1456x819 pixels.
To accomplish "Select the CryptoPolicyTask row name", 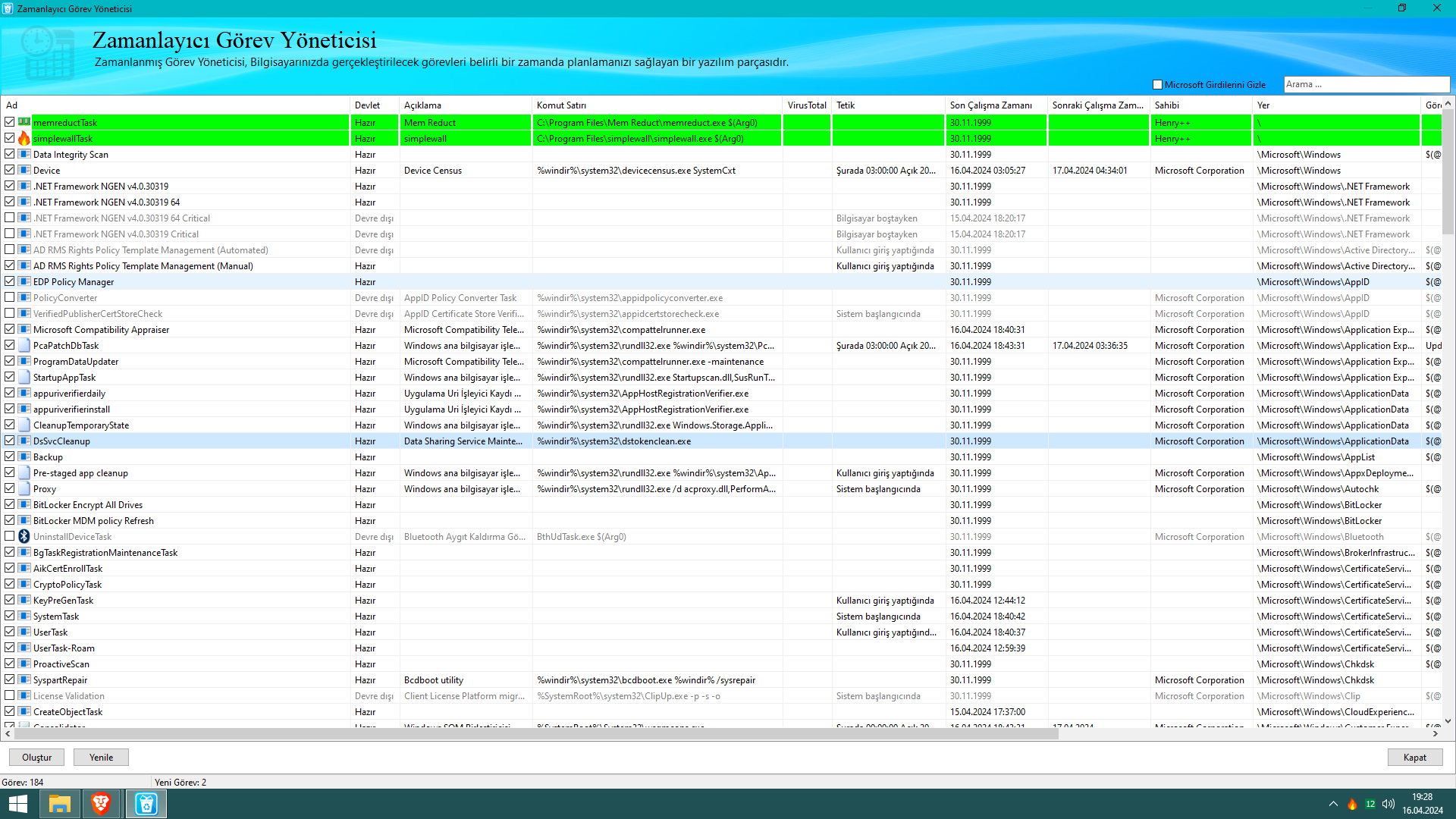I will pos(67,584).
